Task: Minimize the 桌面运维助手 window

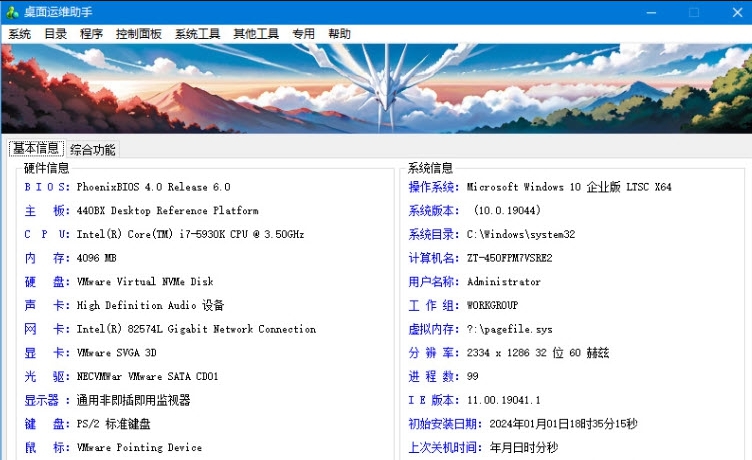Action: coord(651,12)
